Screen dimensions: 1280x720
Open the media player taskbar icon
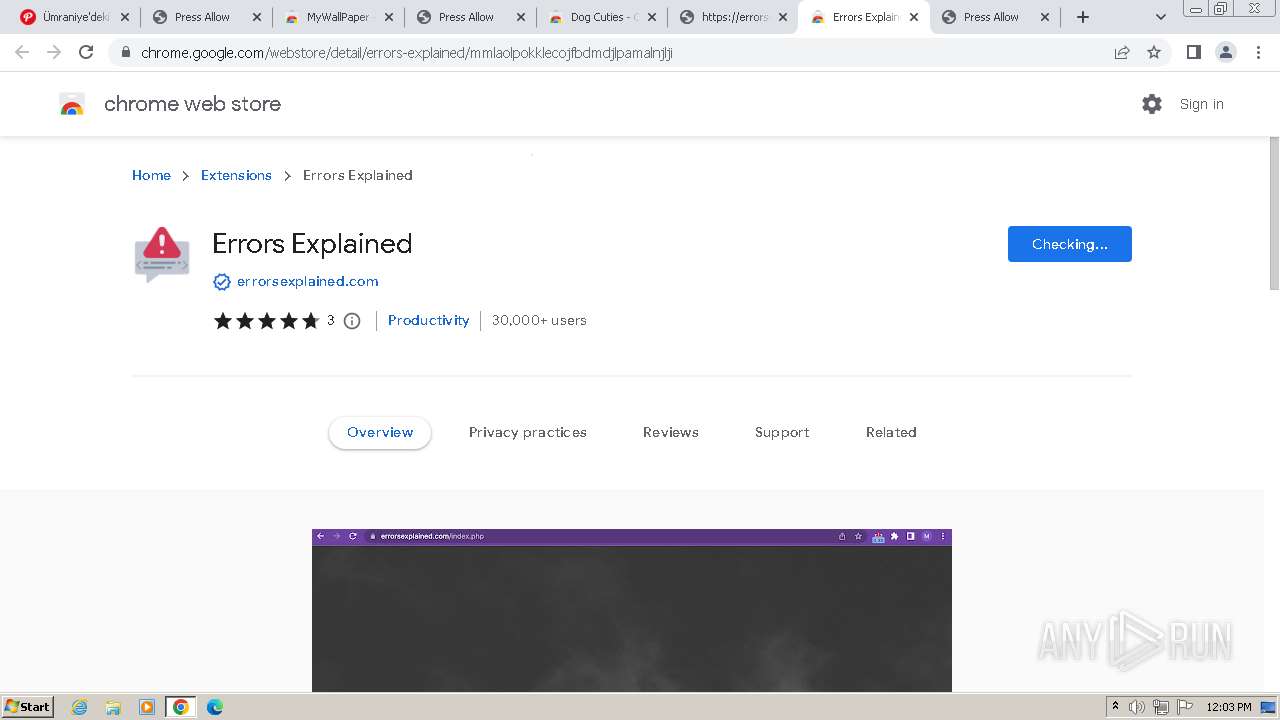147,707
